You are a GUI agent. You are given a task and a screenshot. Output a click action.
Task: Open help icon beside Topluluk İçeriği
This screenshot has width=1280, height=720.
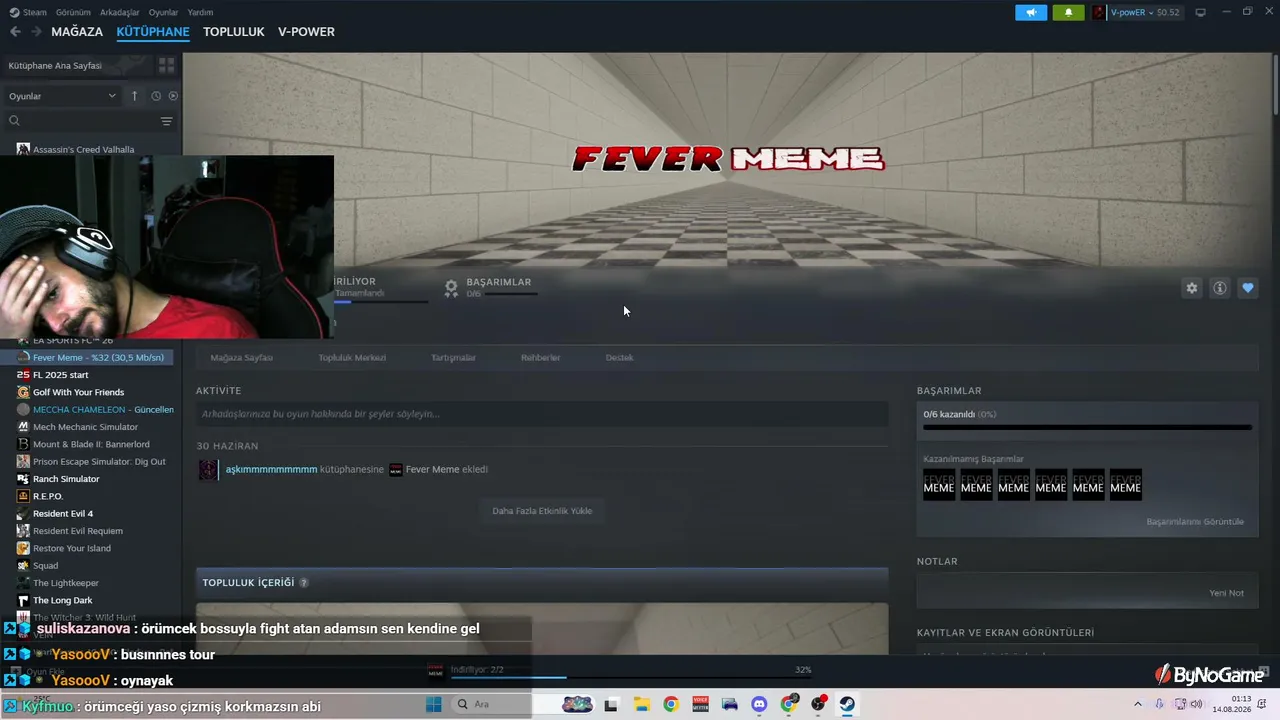[304, 583]
